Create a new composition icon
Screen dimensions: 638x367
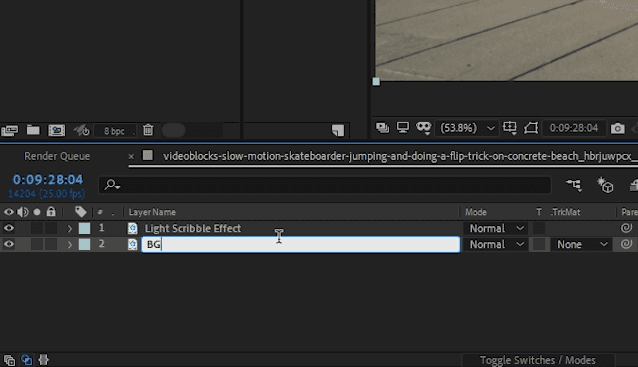pos(57,130)
